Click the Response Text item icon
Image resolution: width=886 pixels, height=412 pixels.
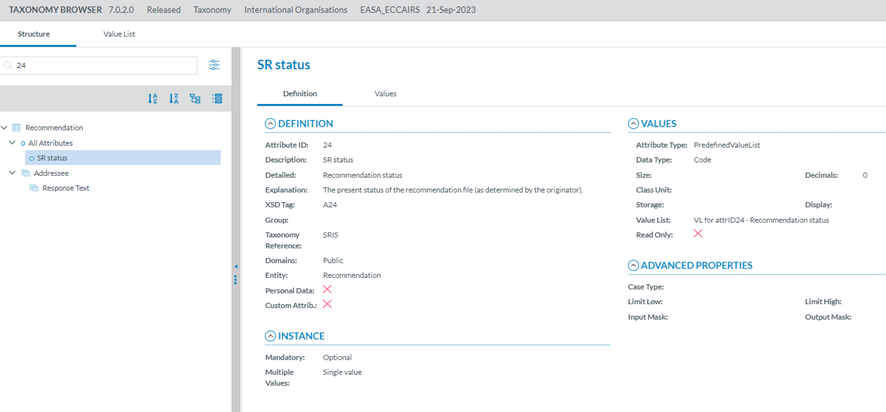(34, 188)
